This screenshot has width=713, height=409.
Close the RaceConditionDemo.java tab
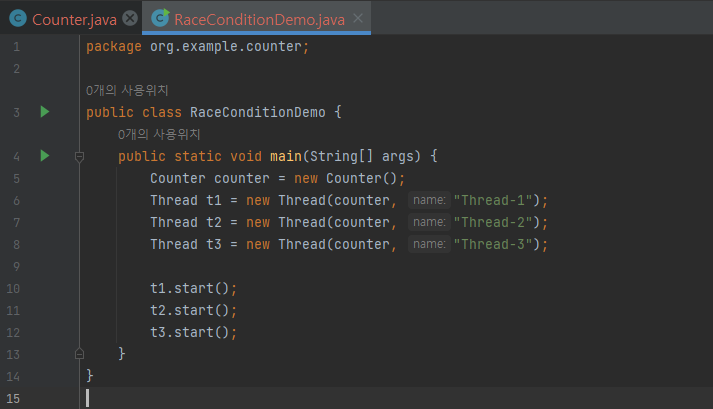click(x=358, y=18)
